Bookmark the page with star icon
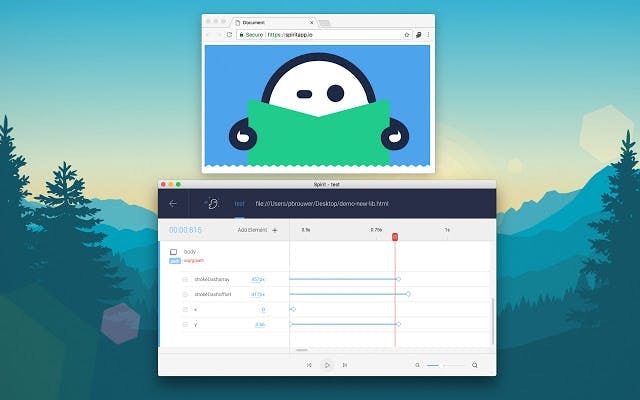The height and width of the screenshot is (400, 640). click(407, 35)
